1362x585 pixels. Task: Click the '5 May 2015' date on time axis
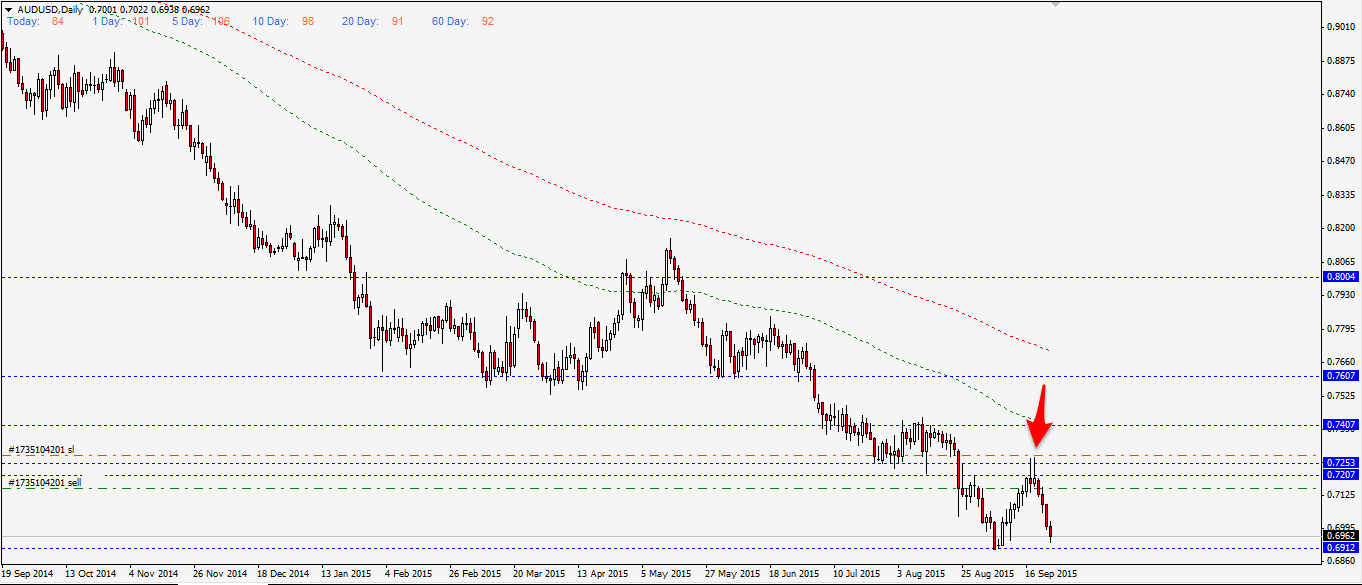[x=666, y=575]
